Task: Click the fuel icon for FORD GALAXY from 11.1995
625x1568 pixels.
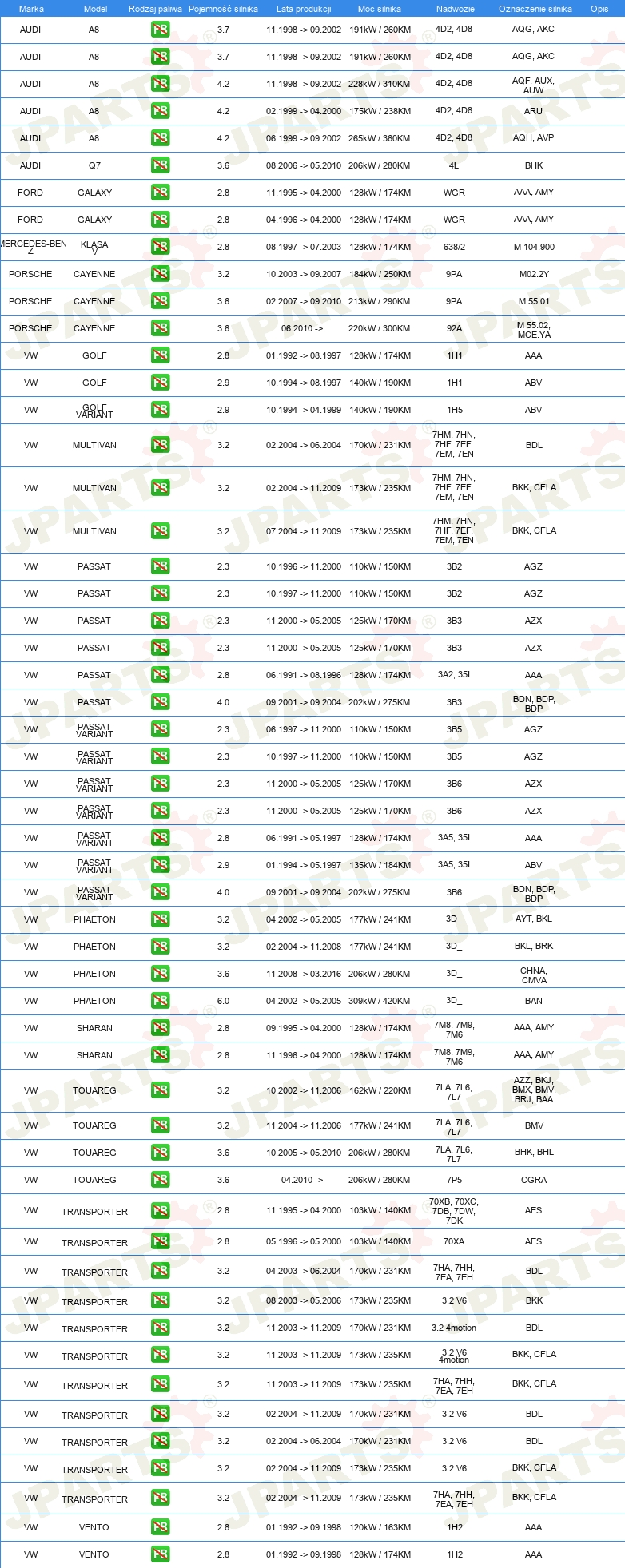Action: point(160,193)
